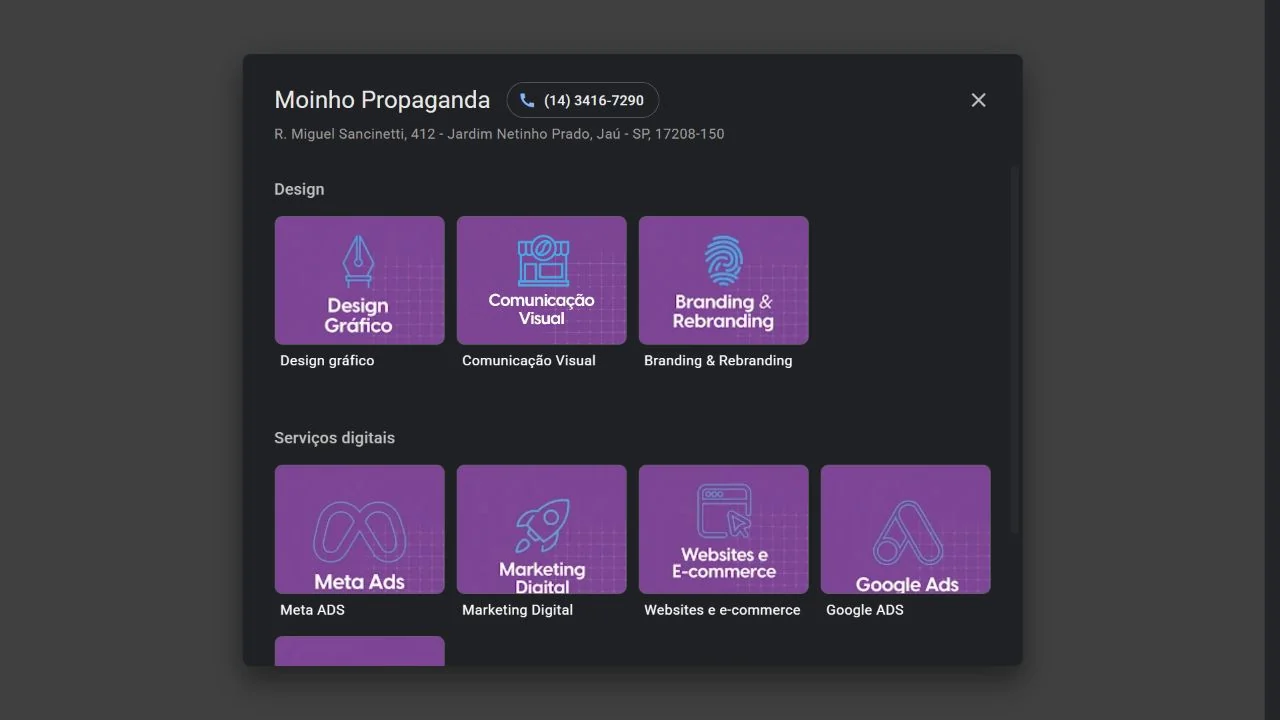1280x720 pixels.
Task: Select the 'Marketing Digital' caption below its card
Action: [518, 610]
